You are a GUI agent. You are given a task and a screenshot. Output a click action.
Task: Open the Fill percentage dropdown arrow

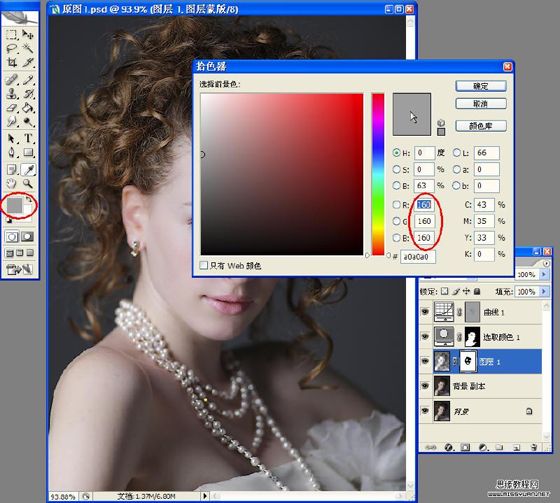pos(544,292)
